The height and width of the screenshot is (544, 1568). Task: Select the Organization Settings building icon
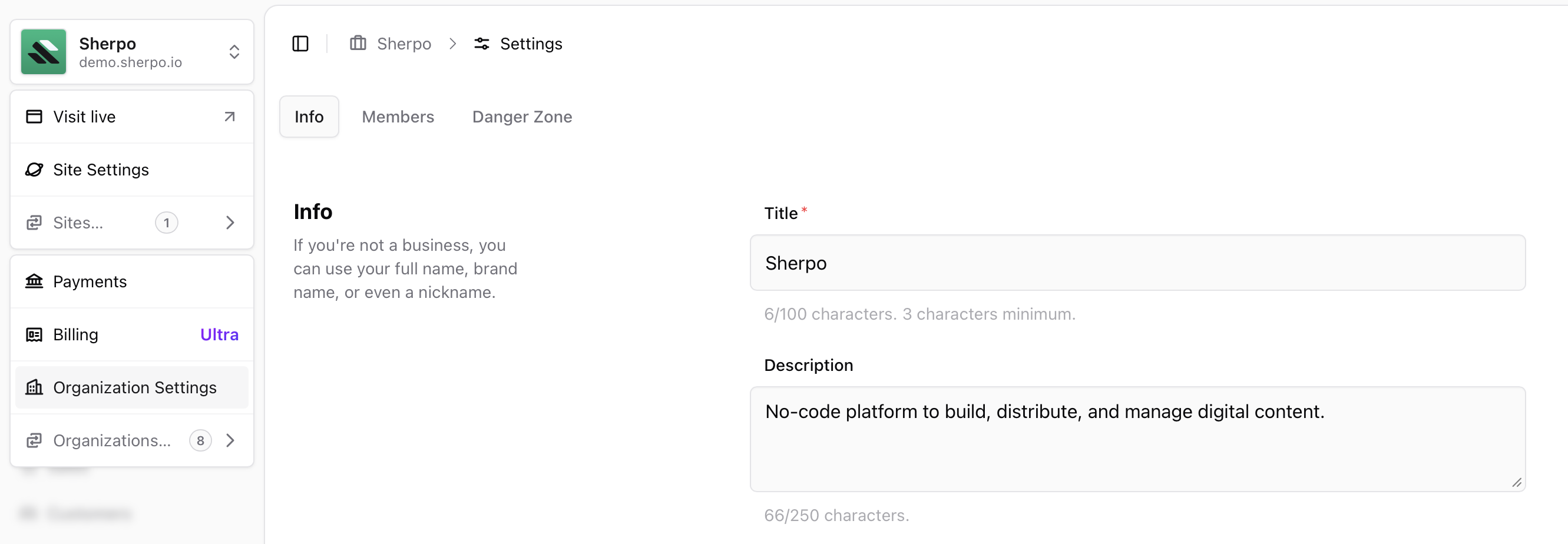pos(34,387)
